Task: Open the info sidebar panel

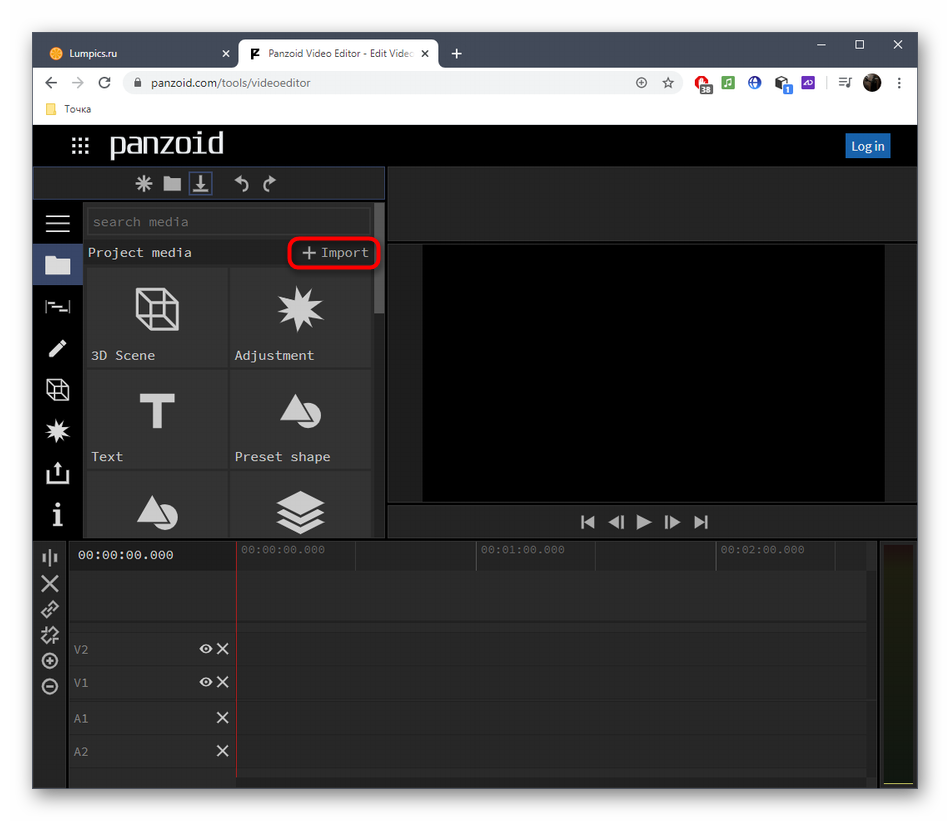Action: point(57,515)
